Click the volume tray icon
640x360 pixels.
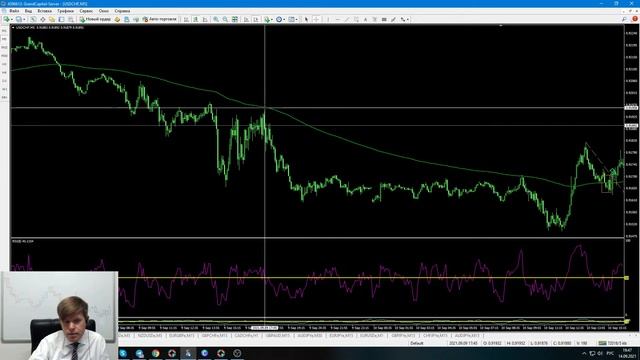600,353
